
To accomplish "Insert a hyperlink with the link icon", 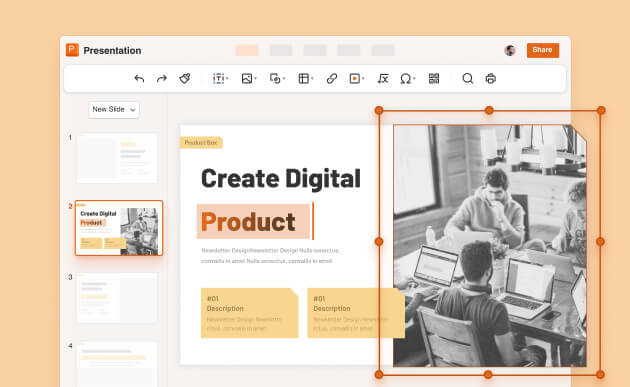I will point(331,78).
